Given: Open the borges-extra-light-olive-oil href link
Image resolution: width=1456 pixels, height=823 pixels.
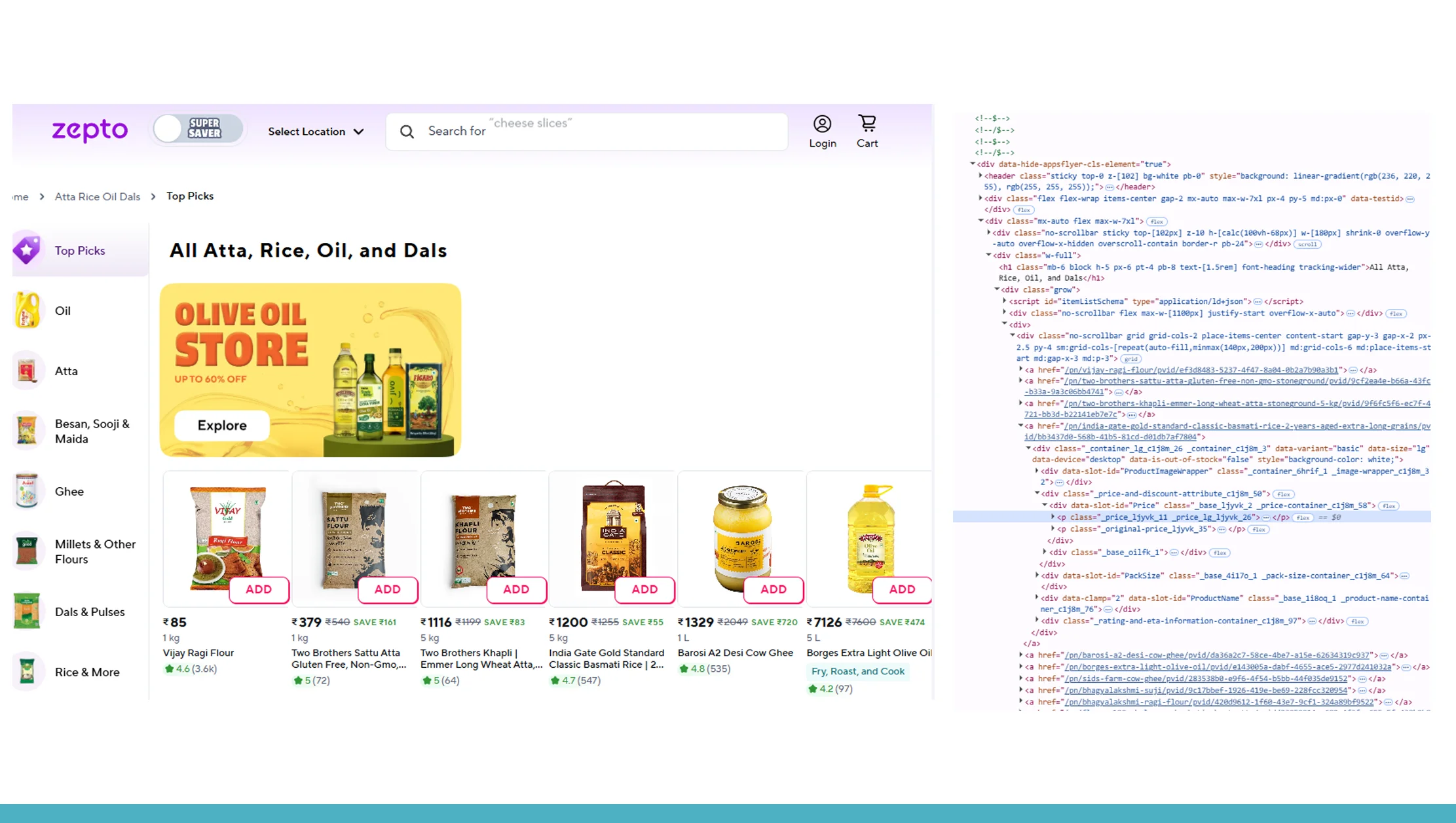Looking at the screenshot, I should [1228, 667].
